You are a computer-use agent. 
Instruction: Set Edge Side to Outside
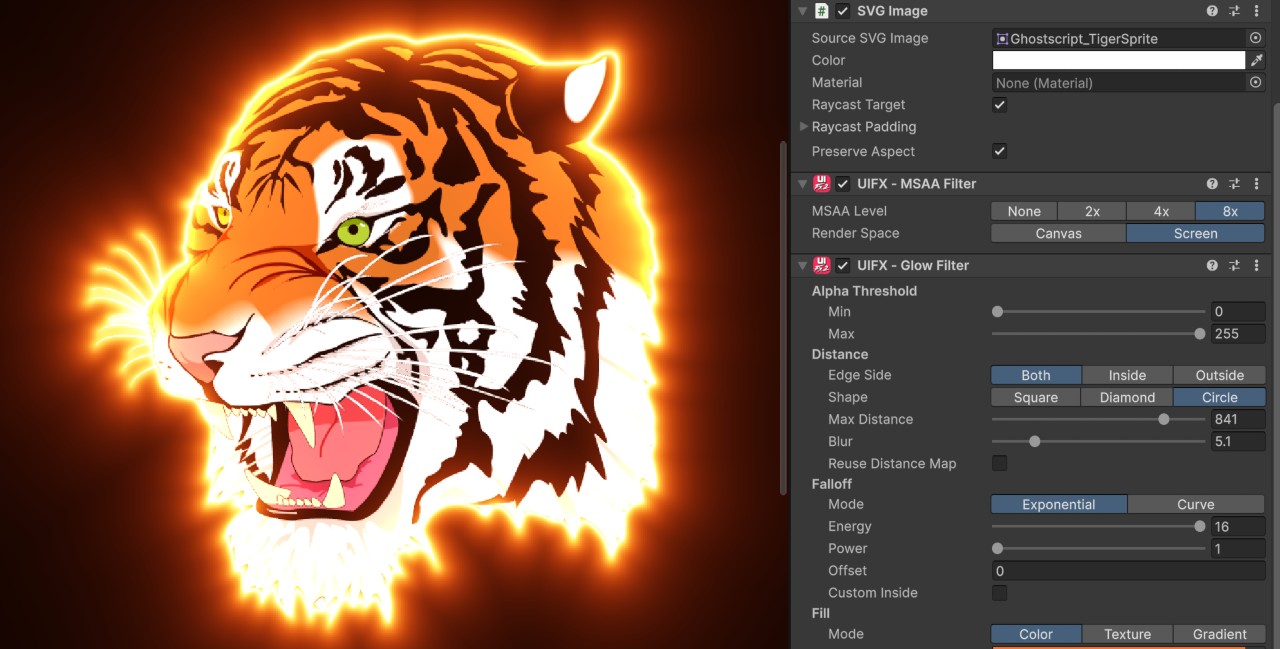click(x=1219, y=376)
